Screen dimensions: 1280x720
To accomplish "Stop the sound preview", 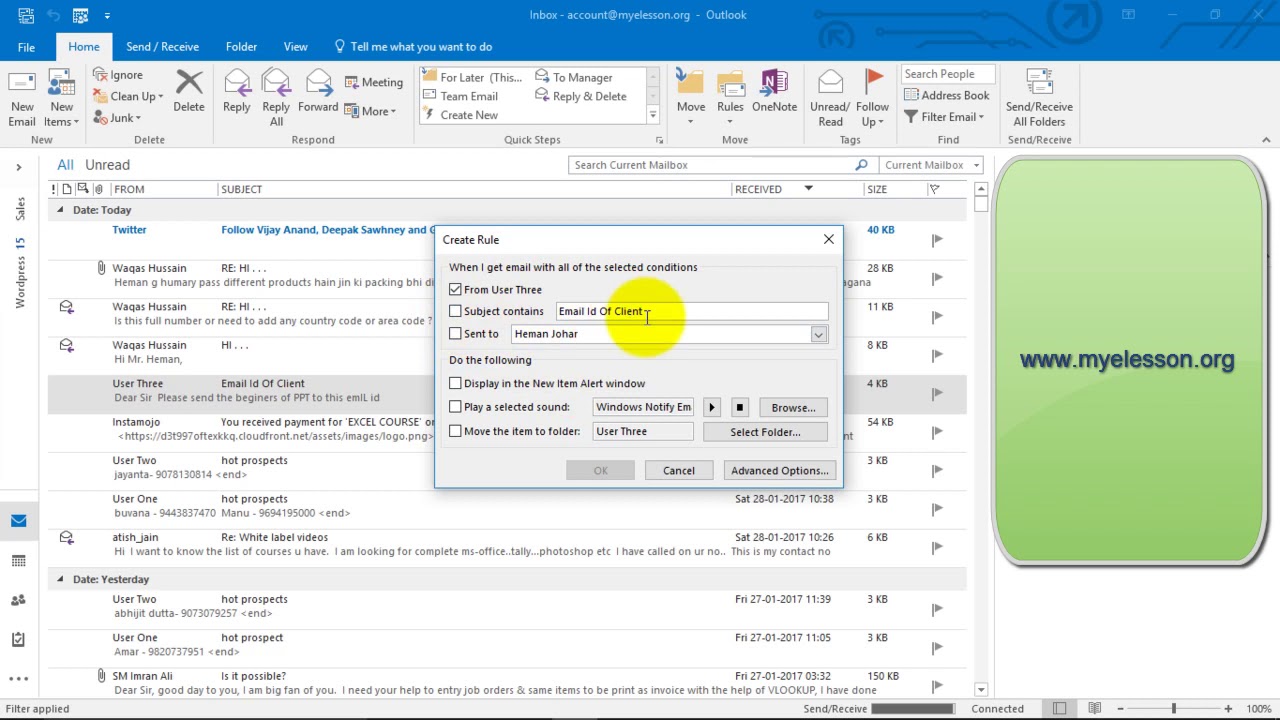I will 739,407.
